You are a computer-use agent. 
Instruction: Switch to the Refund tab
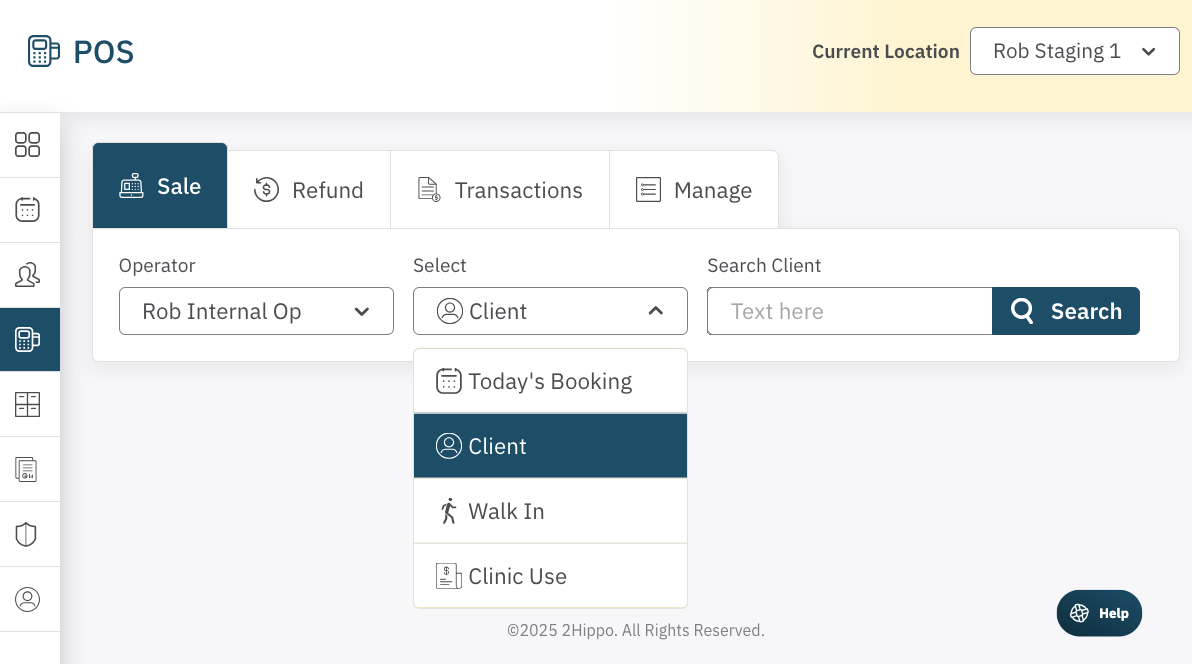coord(308,190)
